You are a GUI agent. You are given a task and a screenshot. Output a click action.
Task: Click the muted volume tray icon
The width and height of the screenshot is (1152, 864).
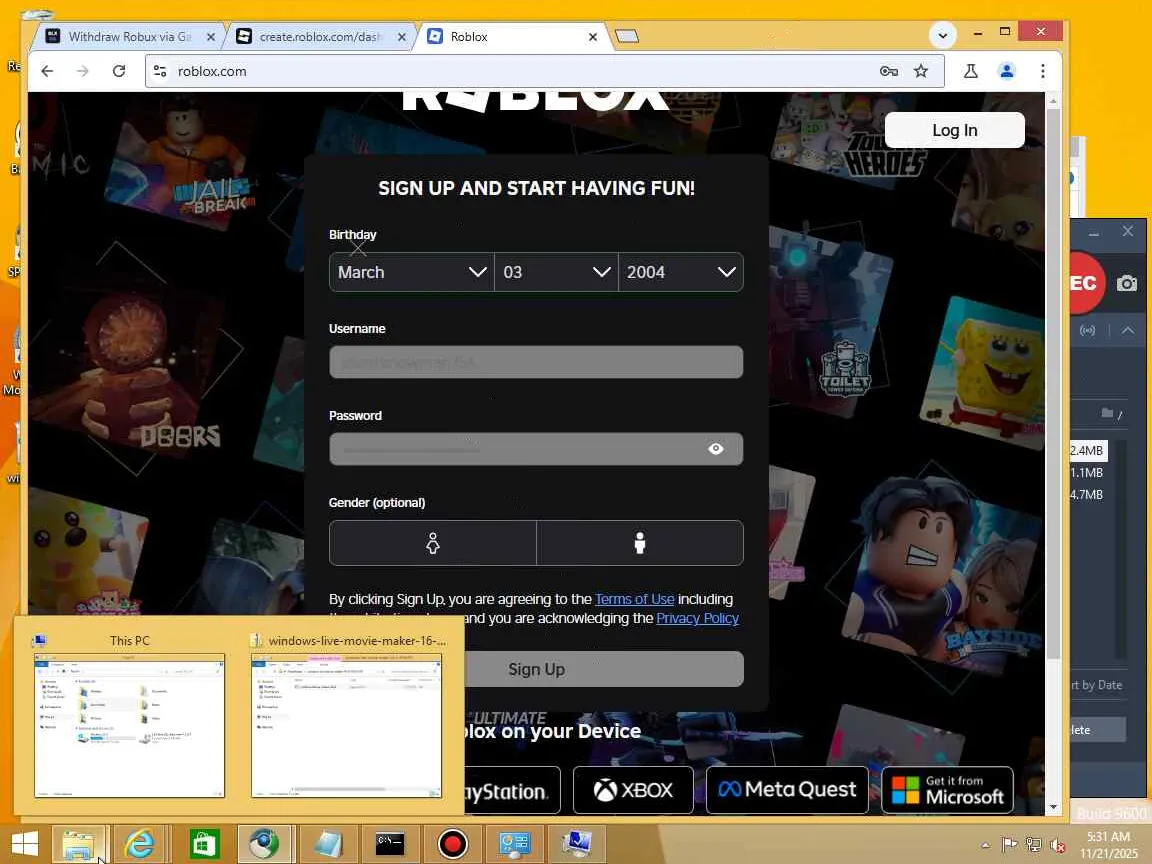1058,846
